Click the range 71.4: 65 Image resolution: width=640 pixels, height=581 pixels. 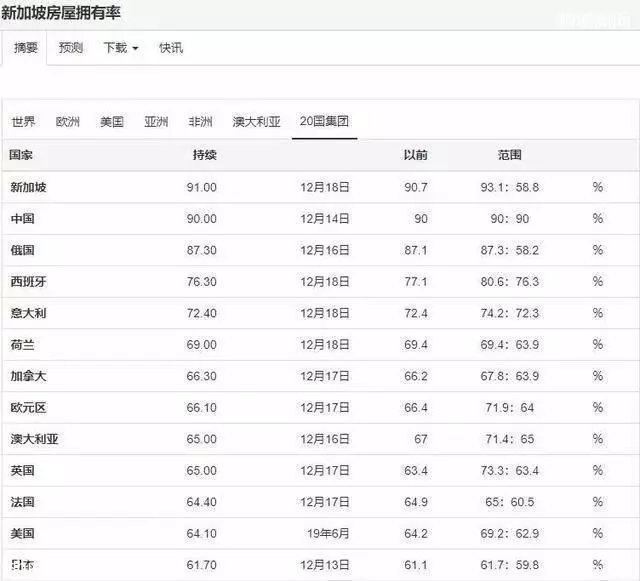pos(510,439)
